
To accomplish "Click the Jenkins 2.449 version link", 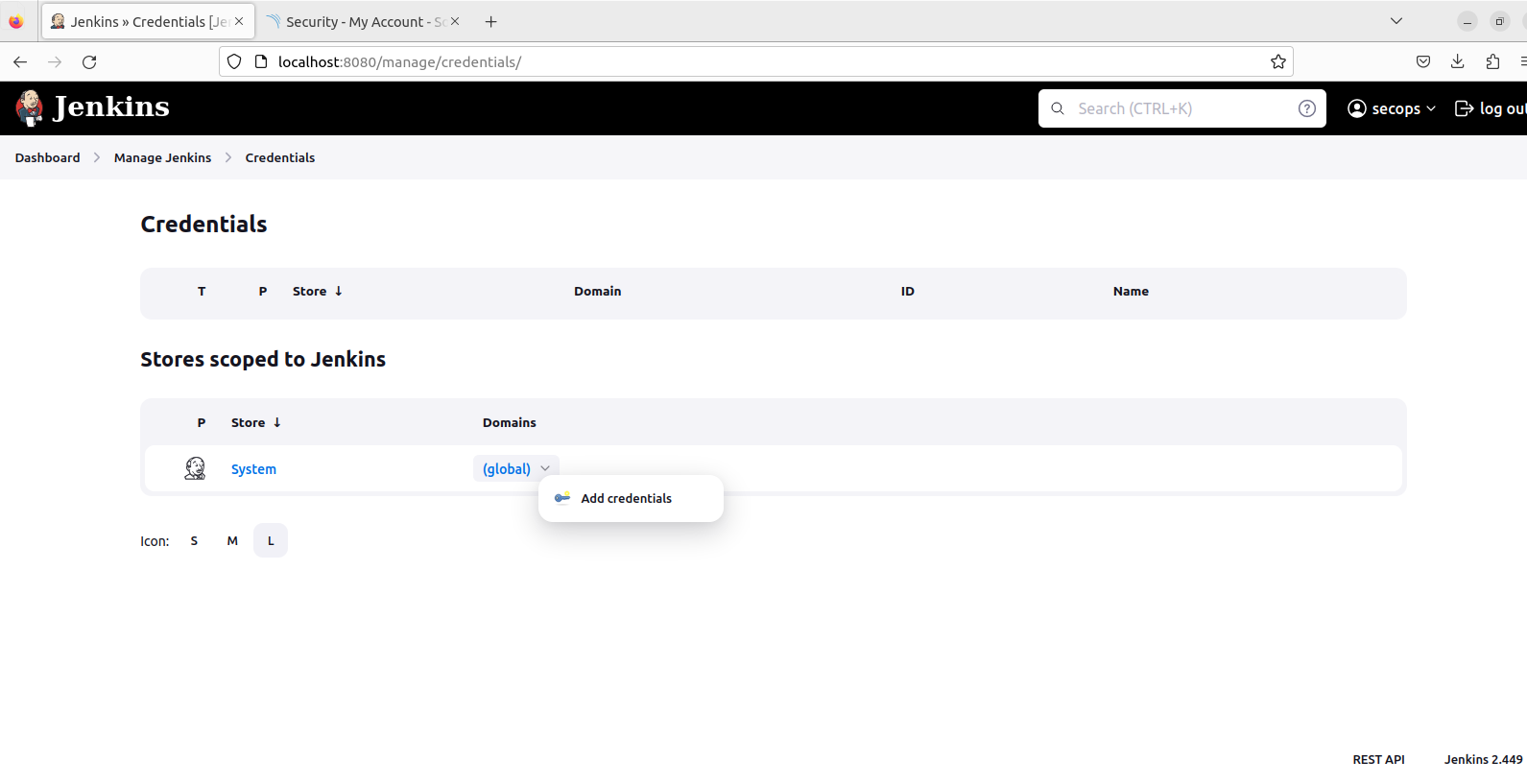I will (1483, 759).
